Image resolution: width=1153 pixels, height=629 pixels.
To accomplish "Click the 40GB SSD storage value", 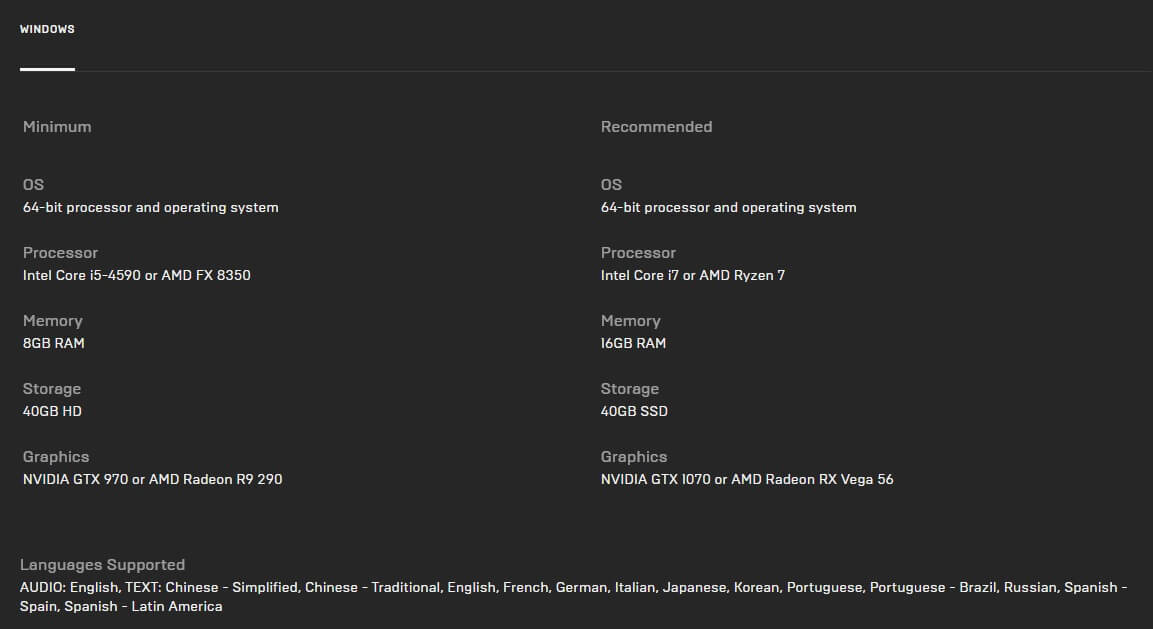I will [634, 411].
